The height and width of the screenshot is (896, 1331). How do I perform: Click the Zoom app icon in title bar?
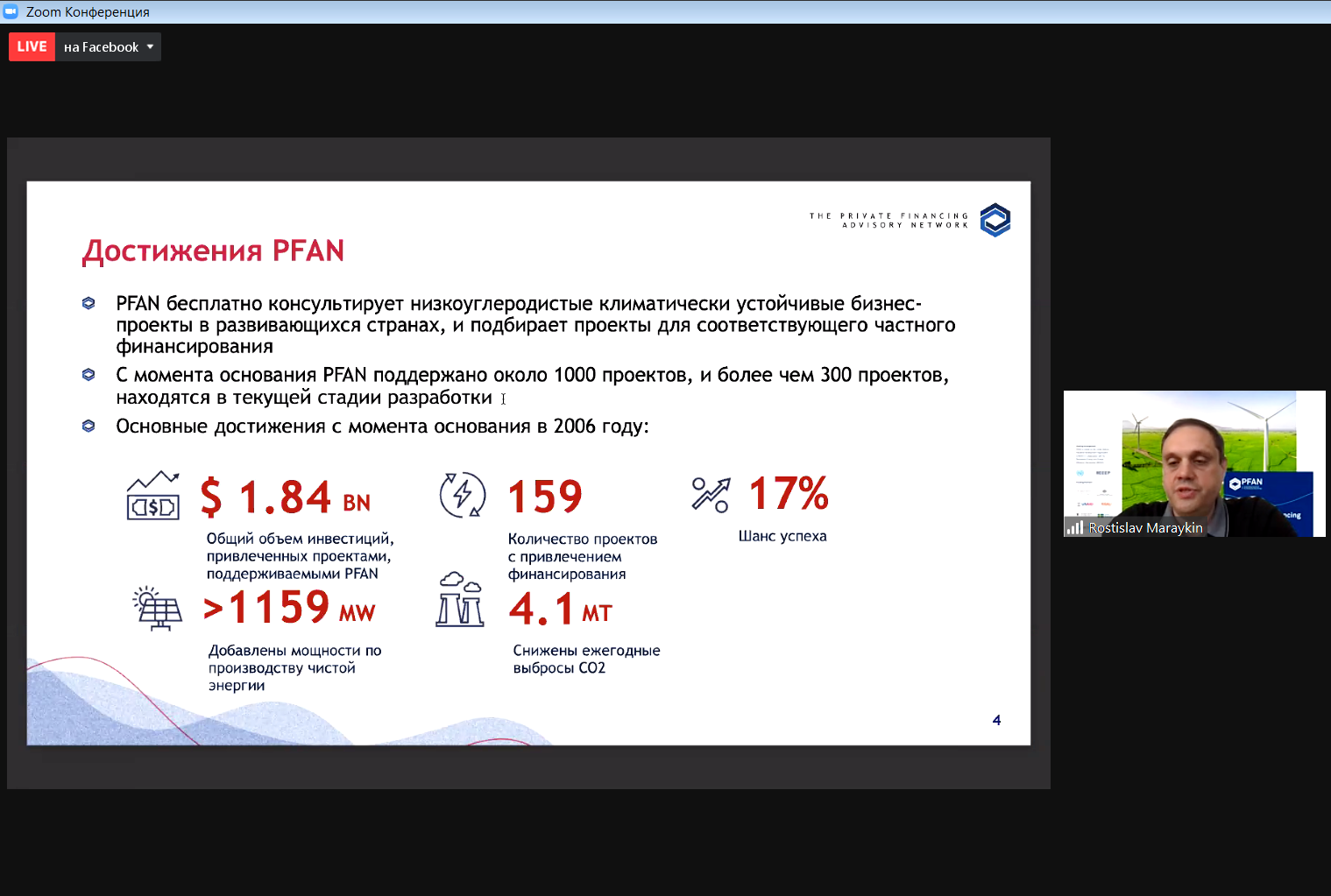coord(11,11)
